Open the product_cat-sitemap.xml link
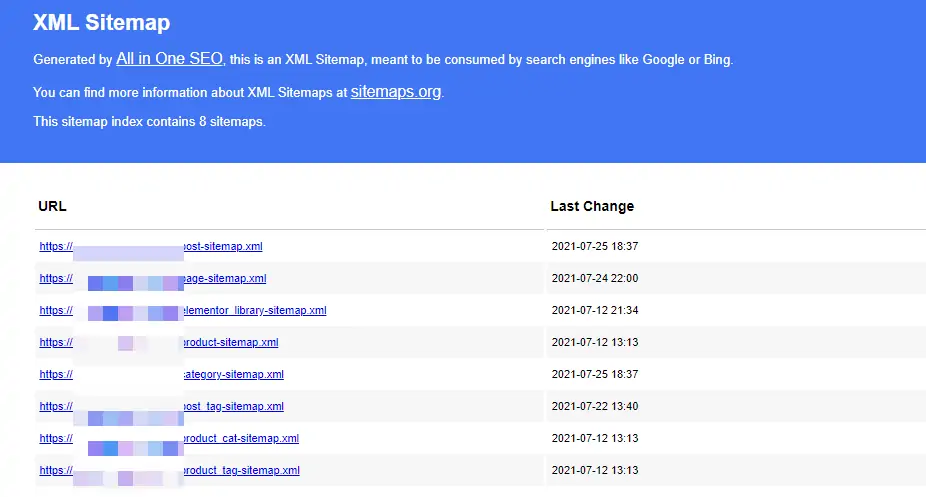926x497 pixels. 242,438
